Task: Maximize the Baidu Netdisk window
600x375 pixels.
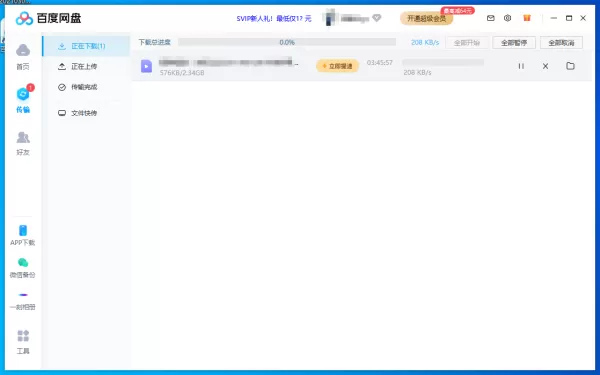Action: point(569,18)
